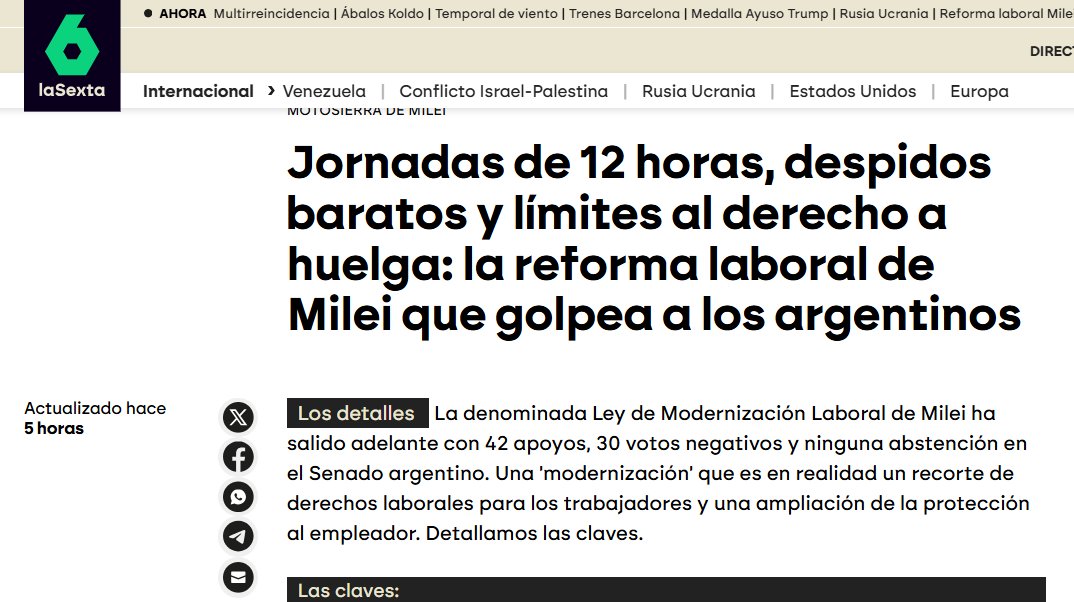Select the Rusia Ucrania nav item
Screen dimensions: 1074x602
pos(698,90)
